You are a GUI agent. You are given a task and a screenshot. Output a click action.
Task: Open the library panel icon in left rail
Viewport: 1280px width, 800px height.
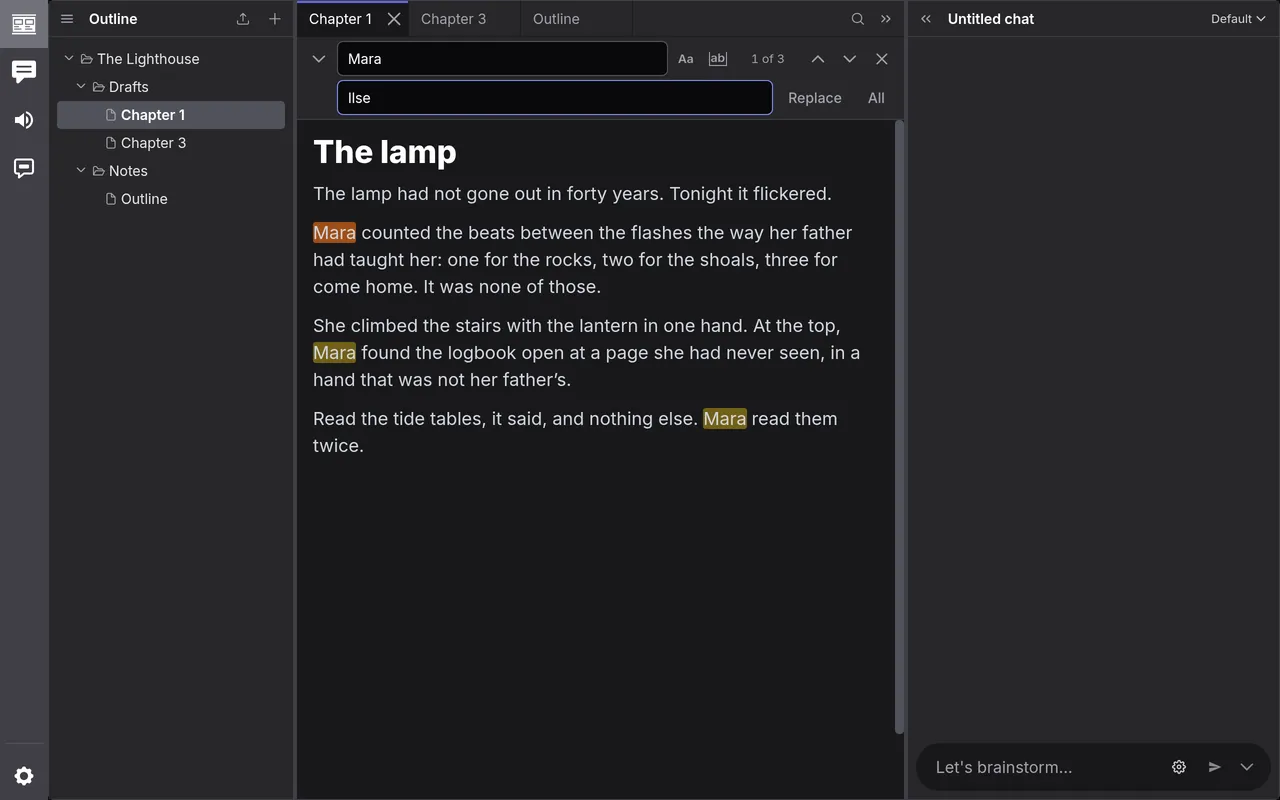(24, 24)
